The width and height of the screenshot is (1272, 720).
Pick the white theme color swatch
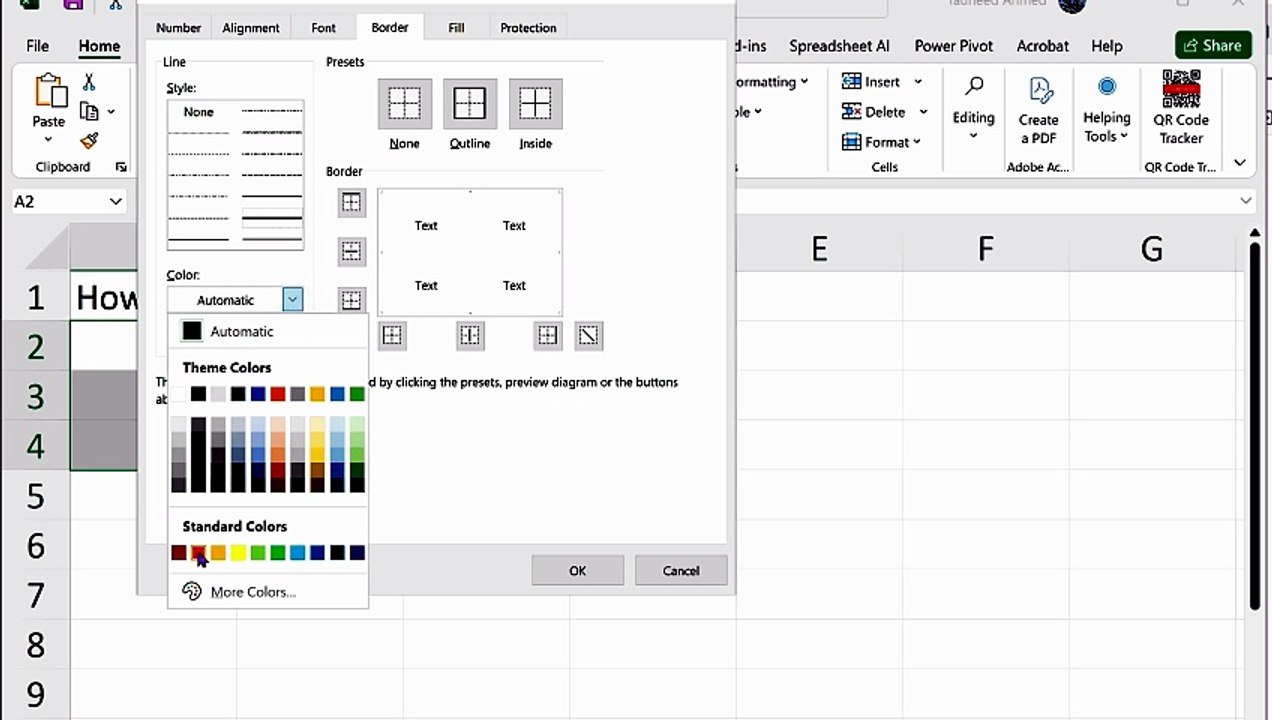(179, 394)
